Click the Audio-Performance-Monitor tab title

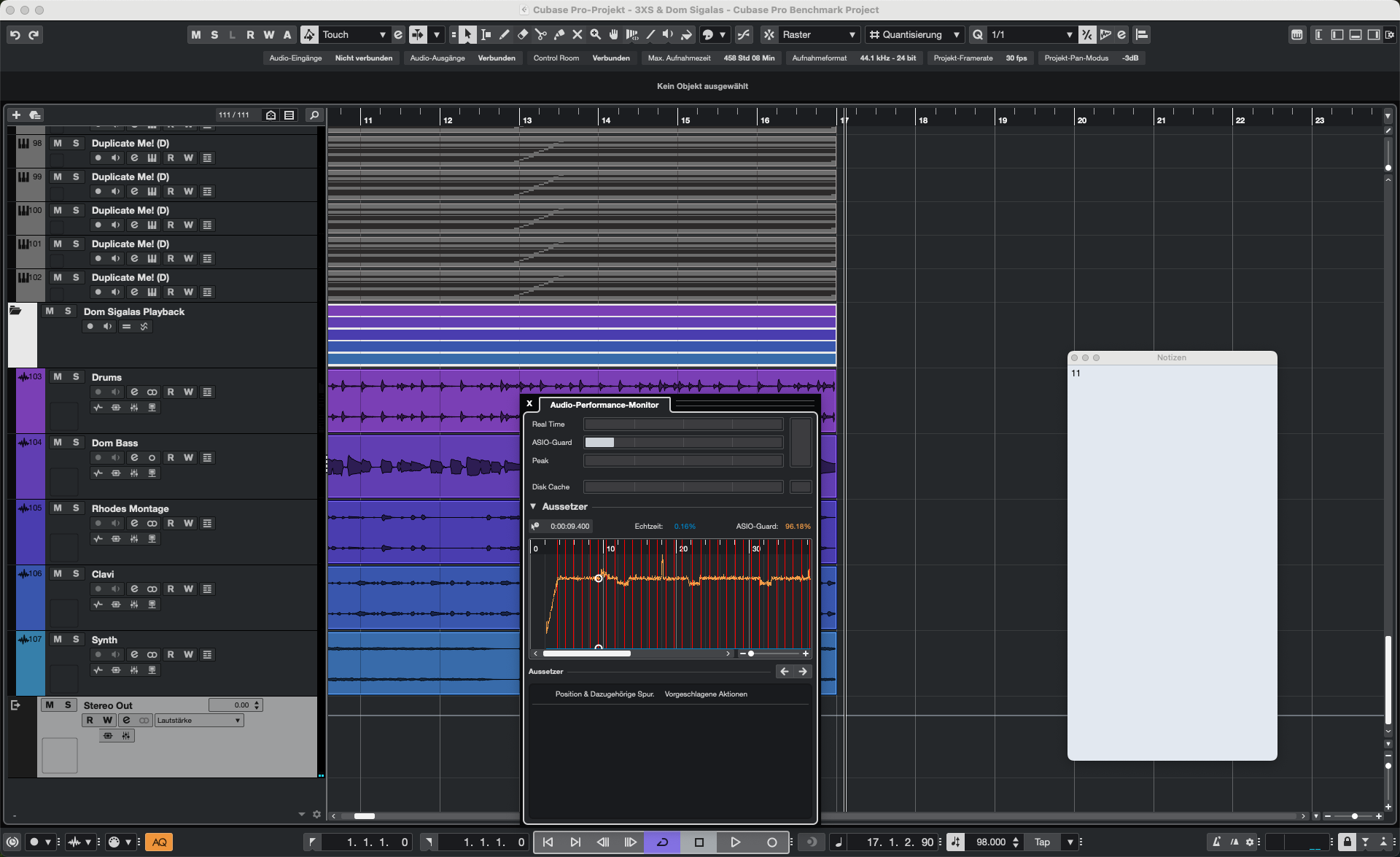[x=604, y=405]
